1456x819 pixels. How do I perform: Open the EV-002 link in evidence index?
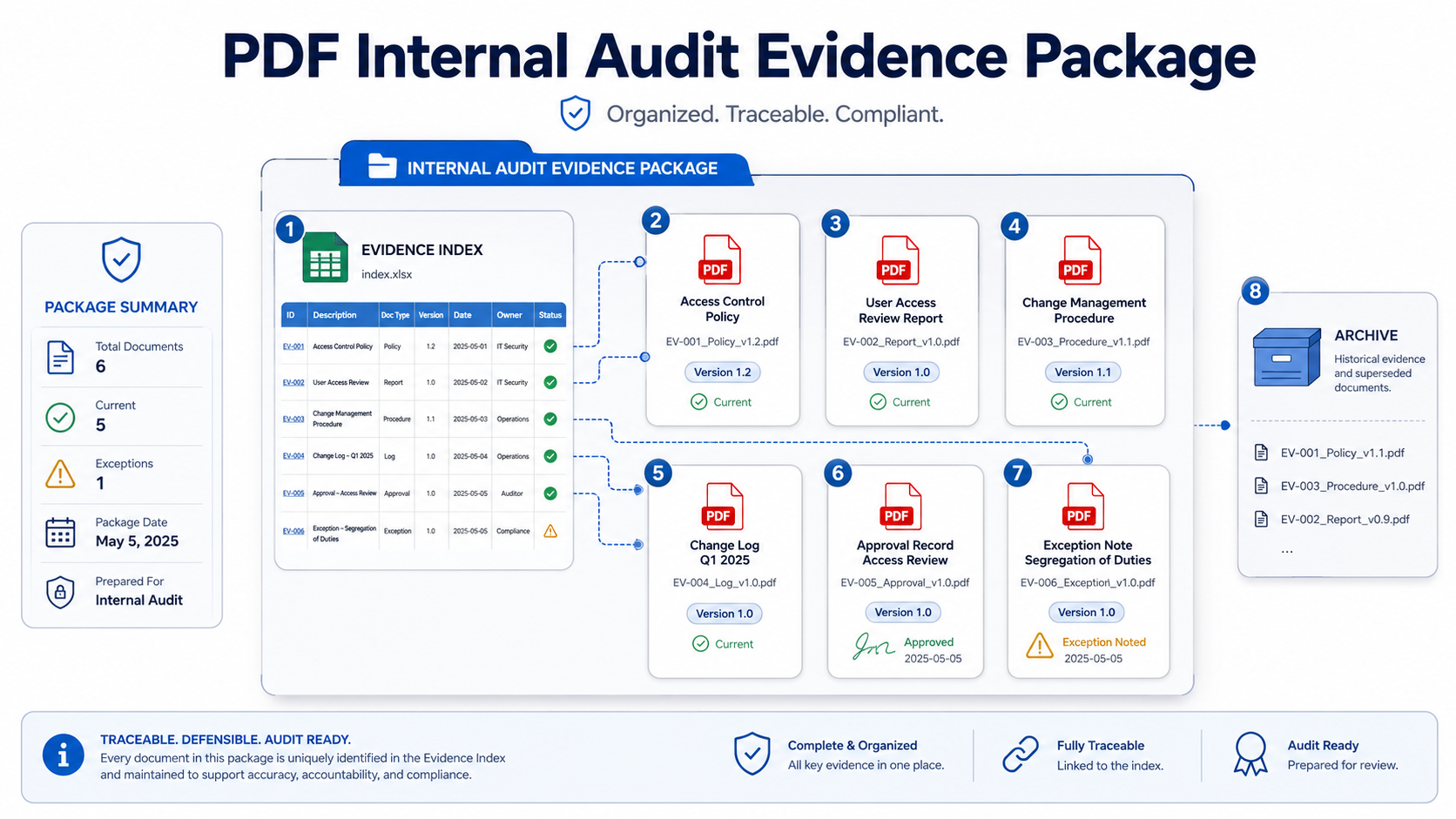point(293,382)
